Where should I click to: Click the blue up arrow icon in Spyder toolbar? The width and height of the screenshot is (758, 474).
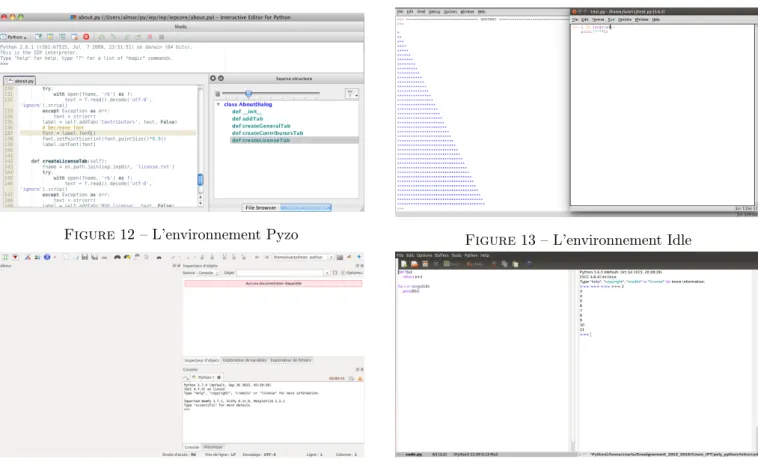pyautogui.click(x=359, y=257)
